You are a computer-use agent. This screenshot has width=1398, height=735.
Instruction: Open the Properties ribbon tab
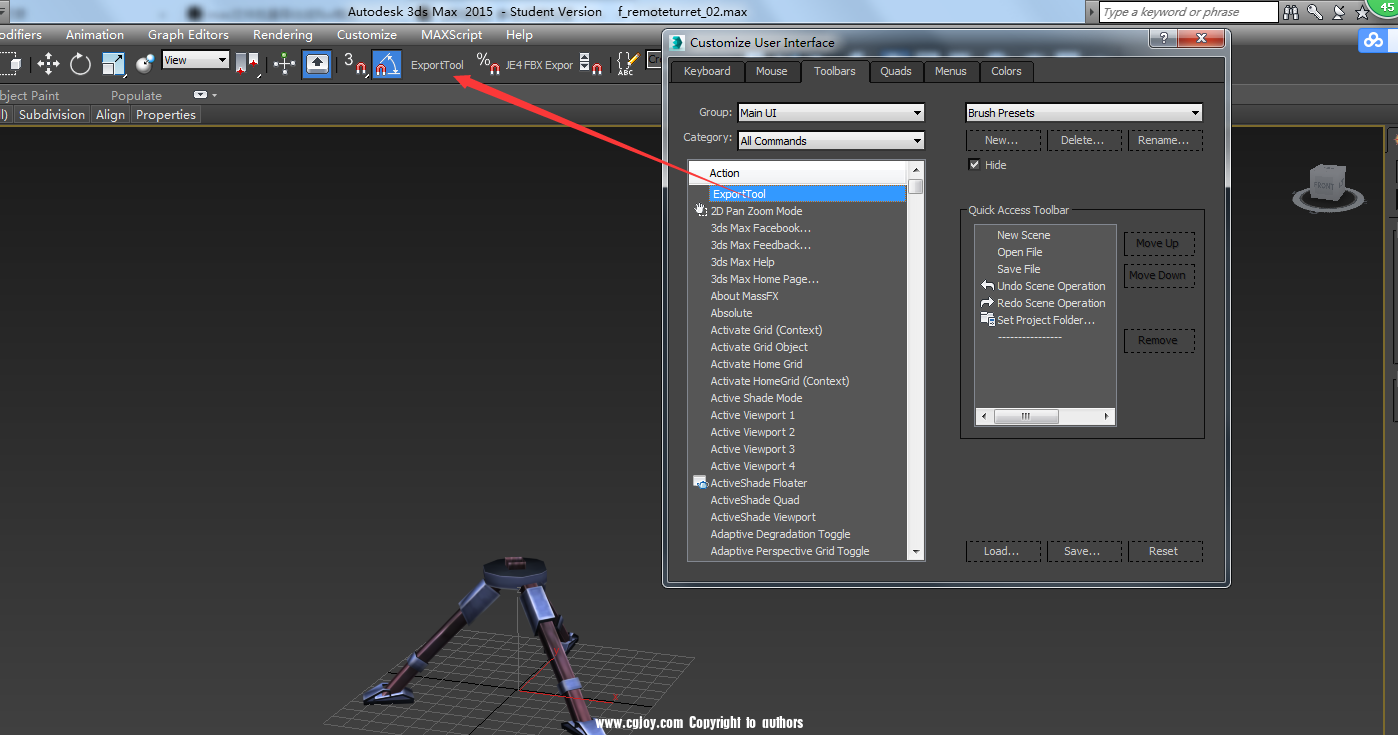coord(166,114)
